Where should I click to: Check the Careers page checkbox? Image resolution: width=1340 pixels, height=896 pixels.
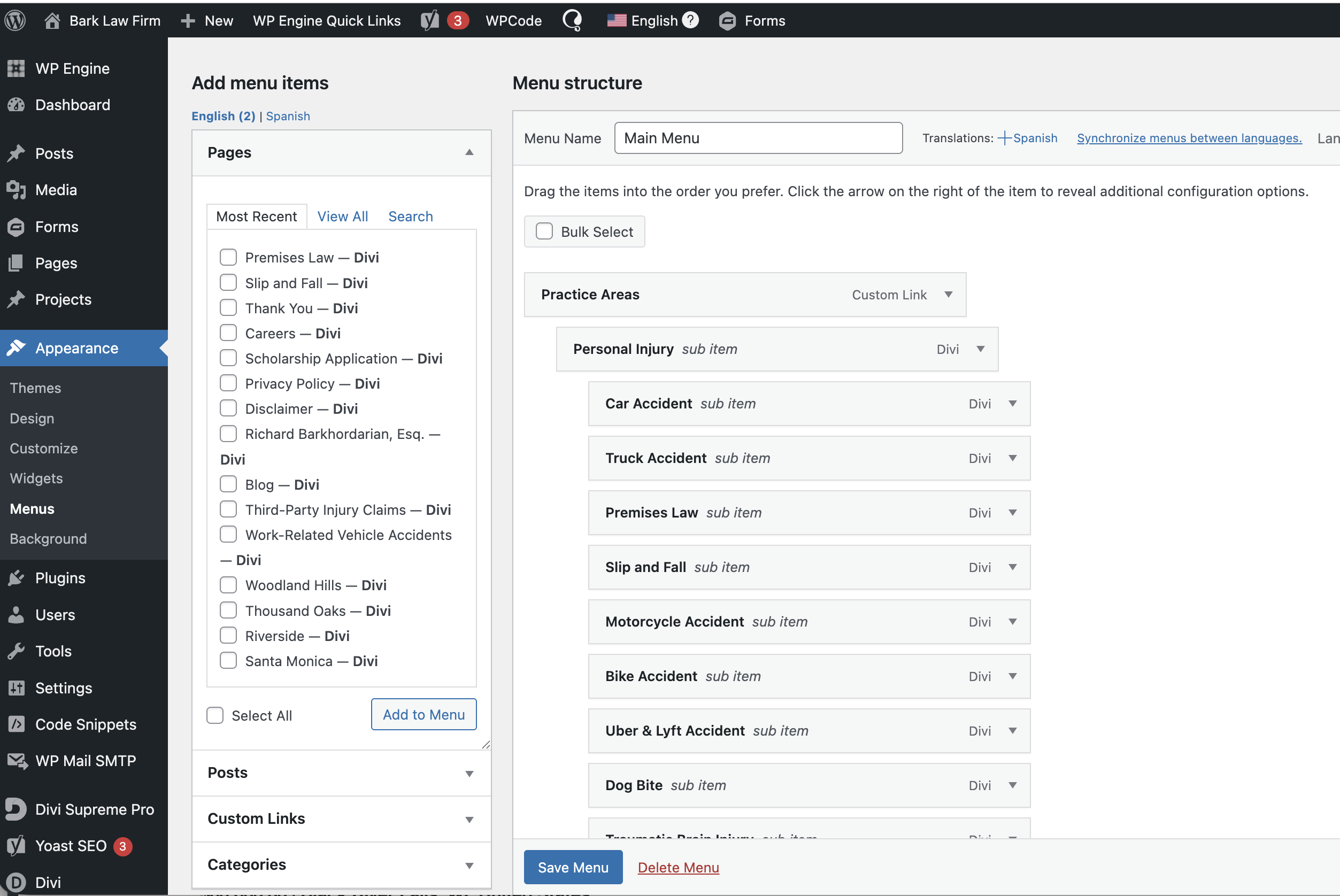[228, 333]
